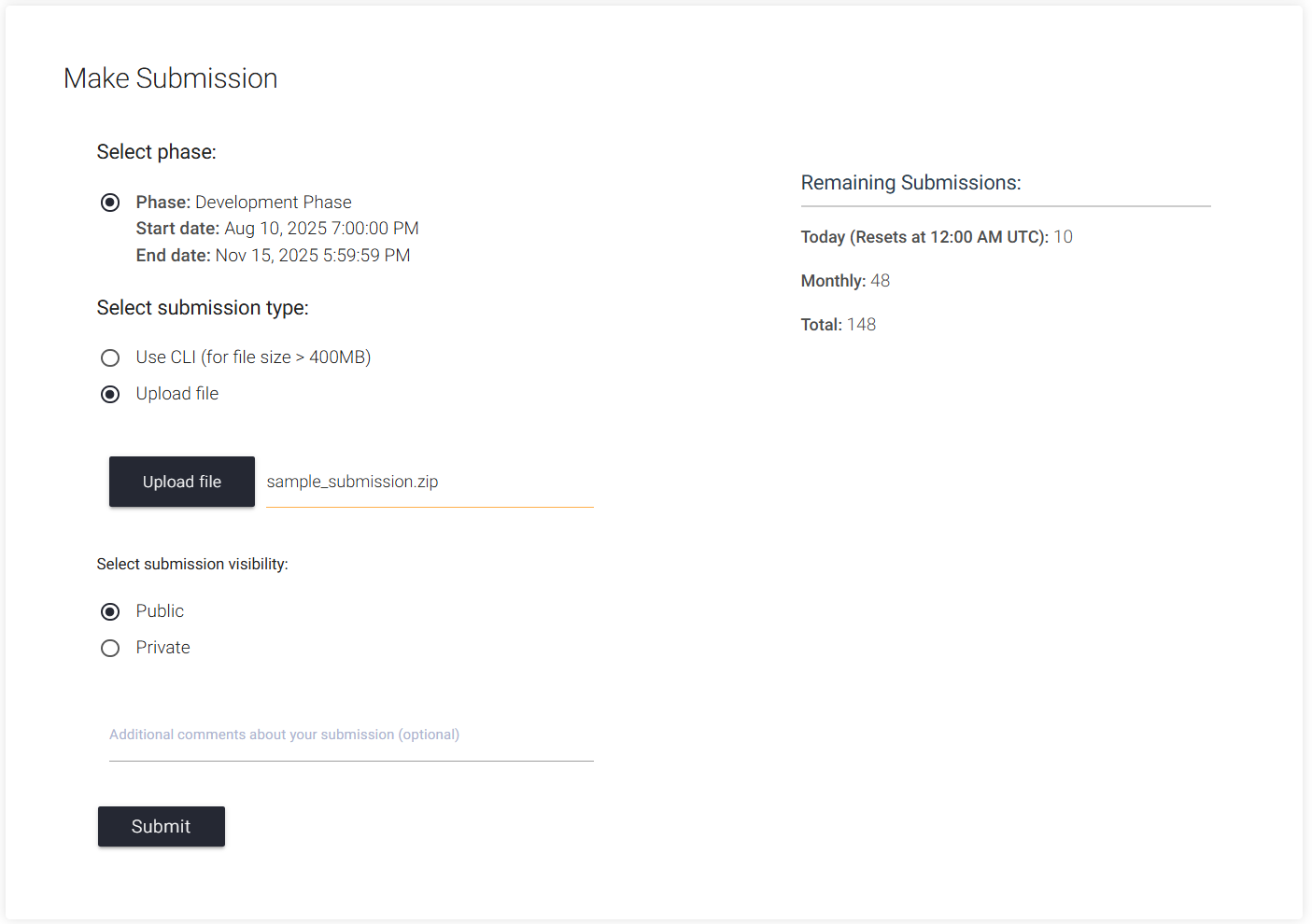This screenshot has height=924, width=1312.
Task: Click the Select phase heading
Action: pyautogui.click(x=156, y=152)
